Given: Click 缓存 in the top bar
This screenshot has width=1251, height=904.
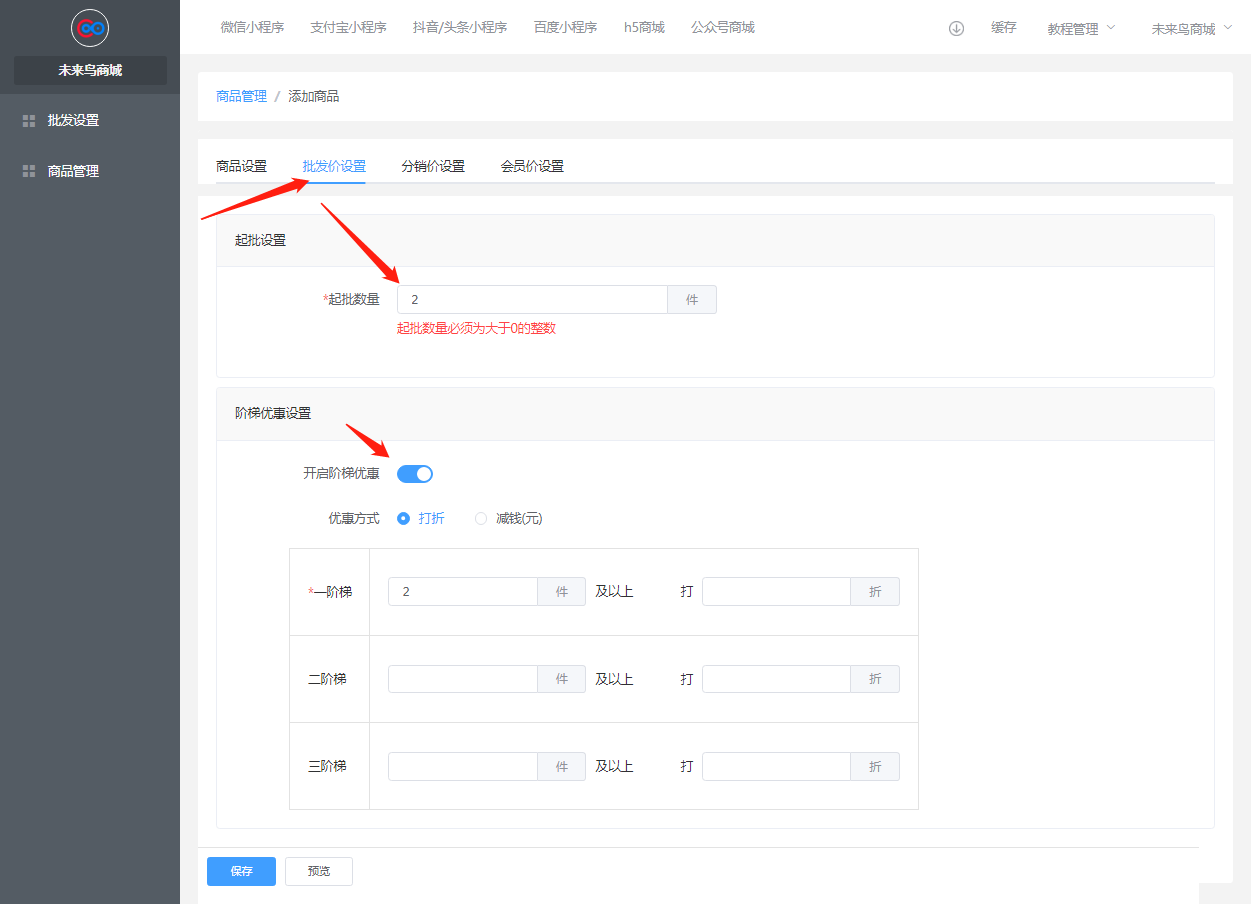Looking at the screenshot, I should pos(1004,28).
